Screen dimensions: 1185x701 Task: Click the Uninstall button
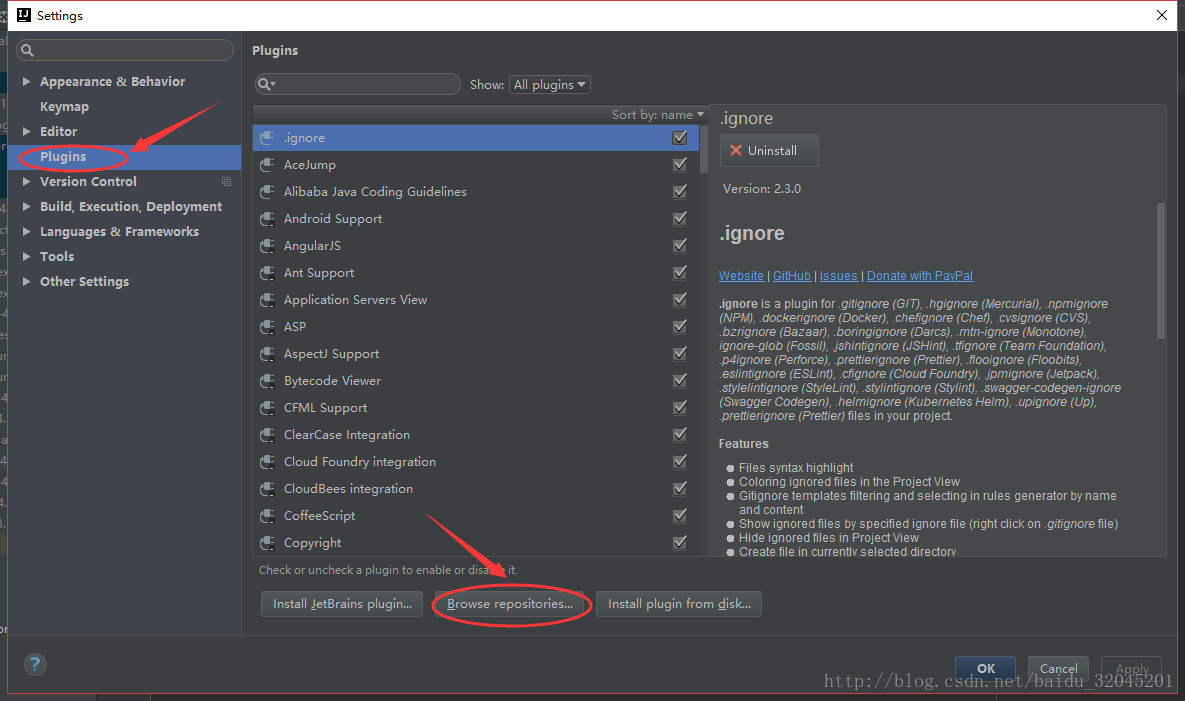click(x=769, y=150)
